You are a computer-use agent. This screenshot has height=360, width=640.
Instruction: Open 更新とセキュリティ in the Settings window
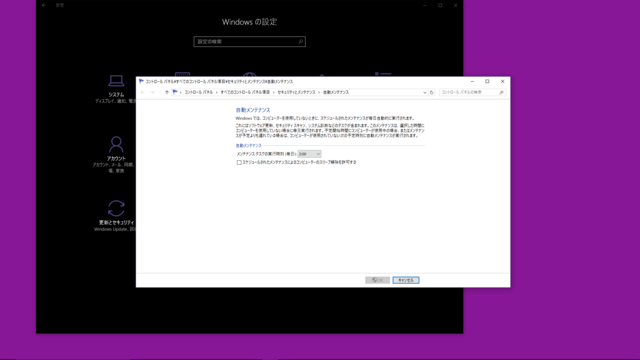click(x=116, y=216)
